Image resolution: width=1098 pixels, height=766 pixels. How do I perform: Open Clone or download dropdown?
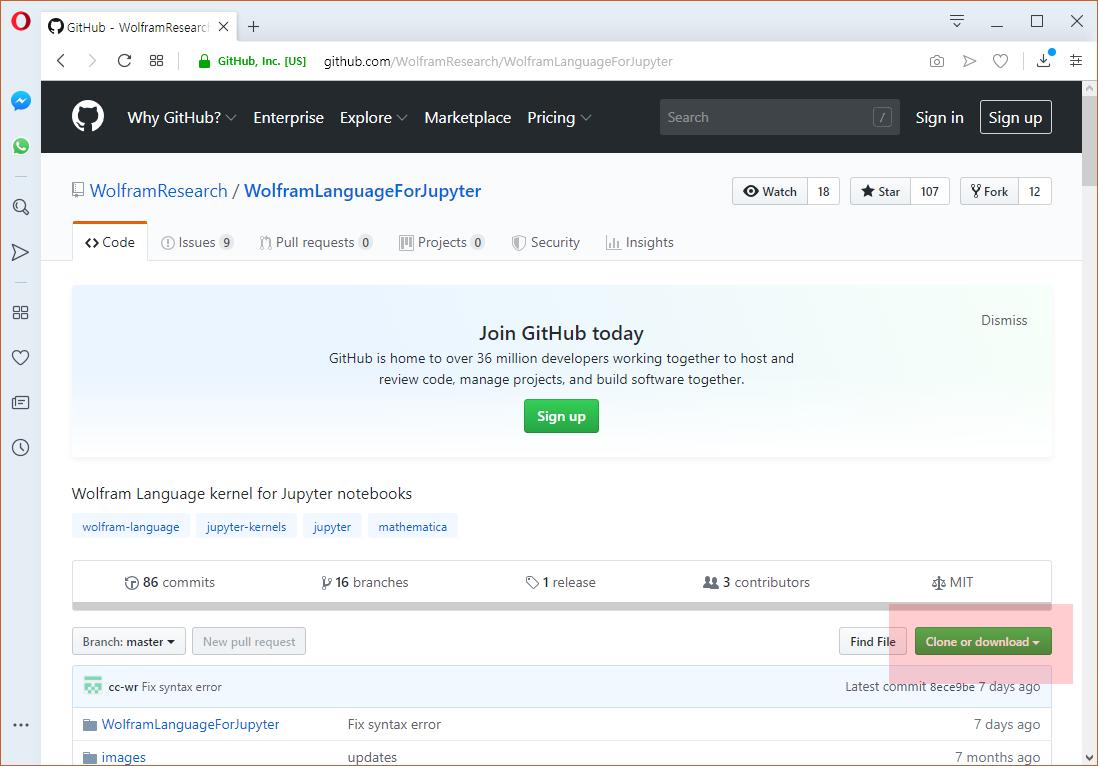point(983,641)
